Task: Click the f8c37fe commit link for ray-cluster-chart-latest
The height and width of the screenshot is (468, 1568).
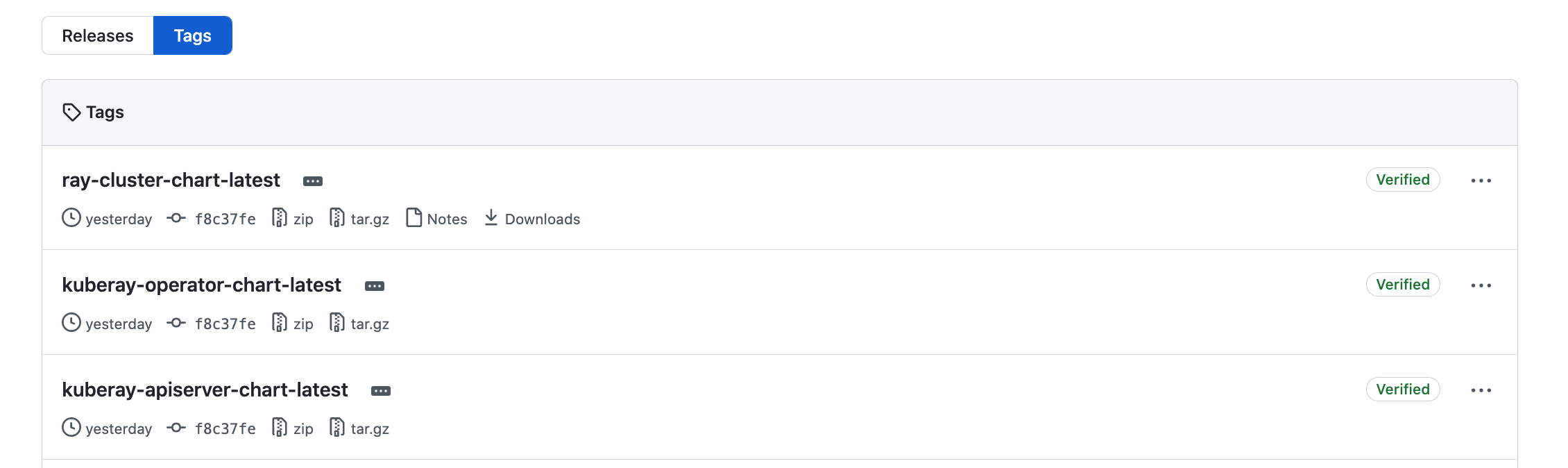Action: (225, 218)
